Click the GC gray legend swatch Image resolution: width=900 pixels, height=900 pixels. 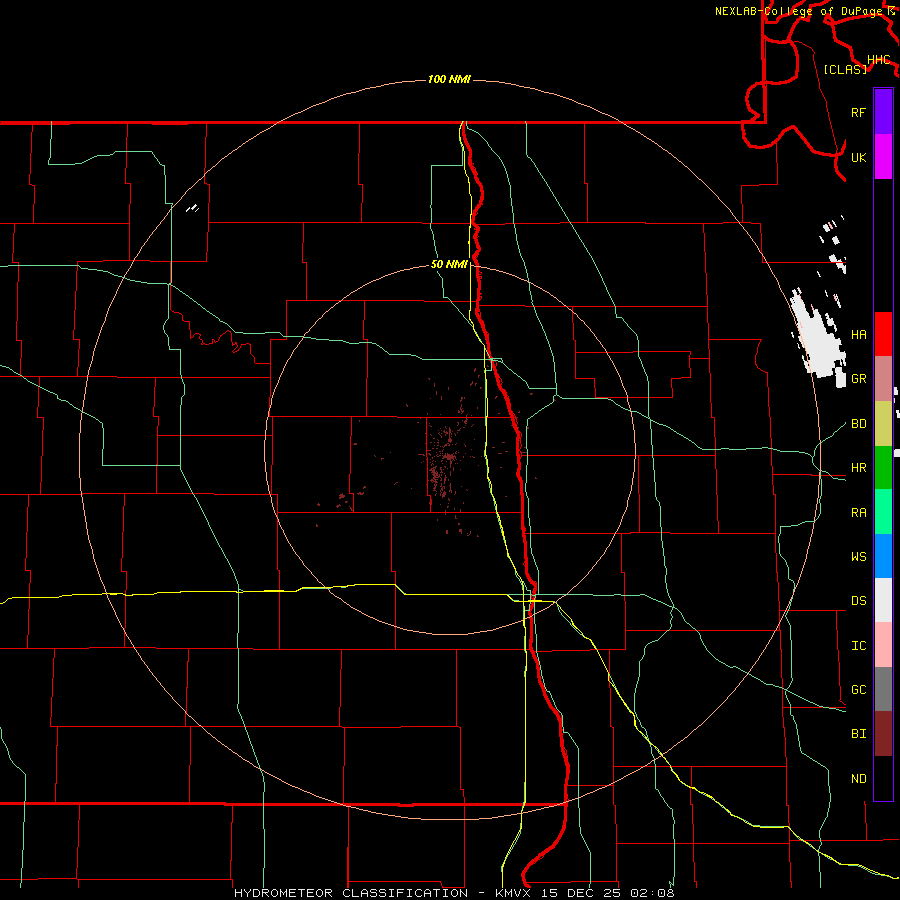click(883, 689)
